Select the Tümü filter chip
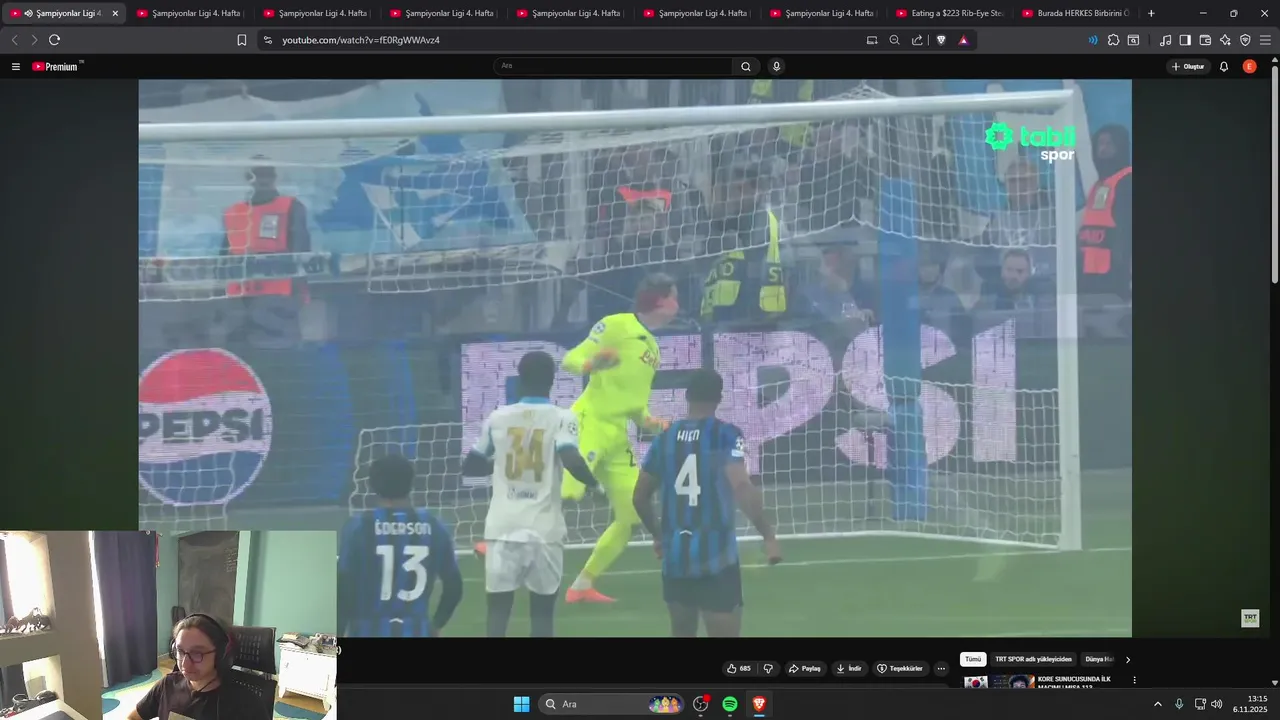The image size is (1280, 720). click(973, 659)
